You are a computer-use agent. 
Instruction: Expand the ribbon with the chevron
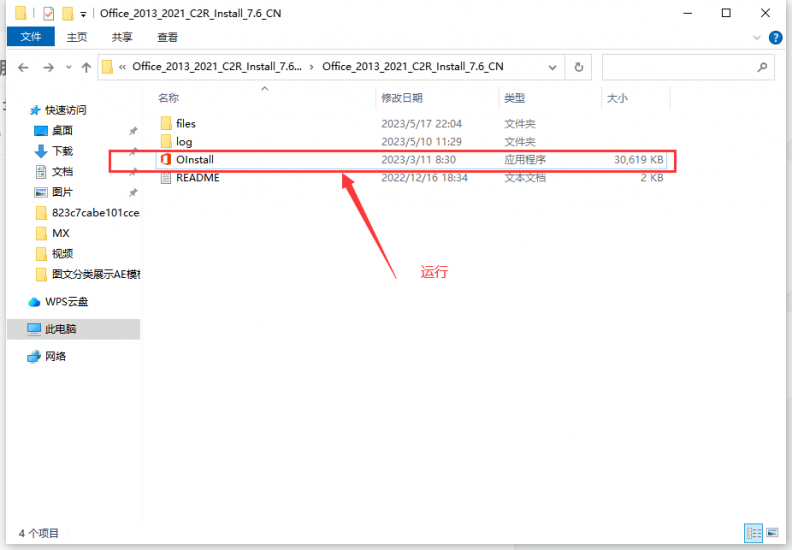coord(757,37)
